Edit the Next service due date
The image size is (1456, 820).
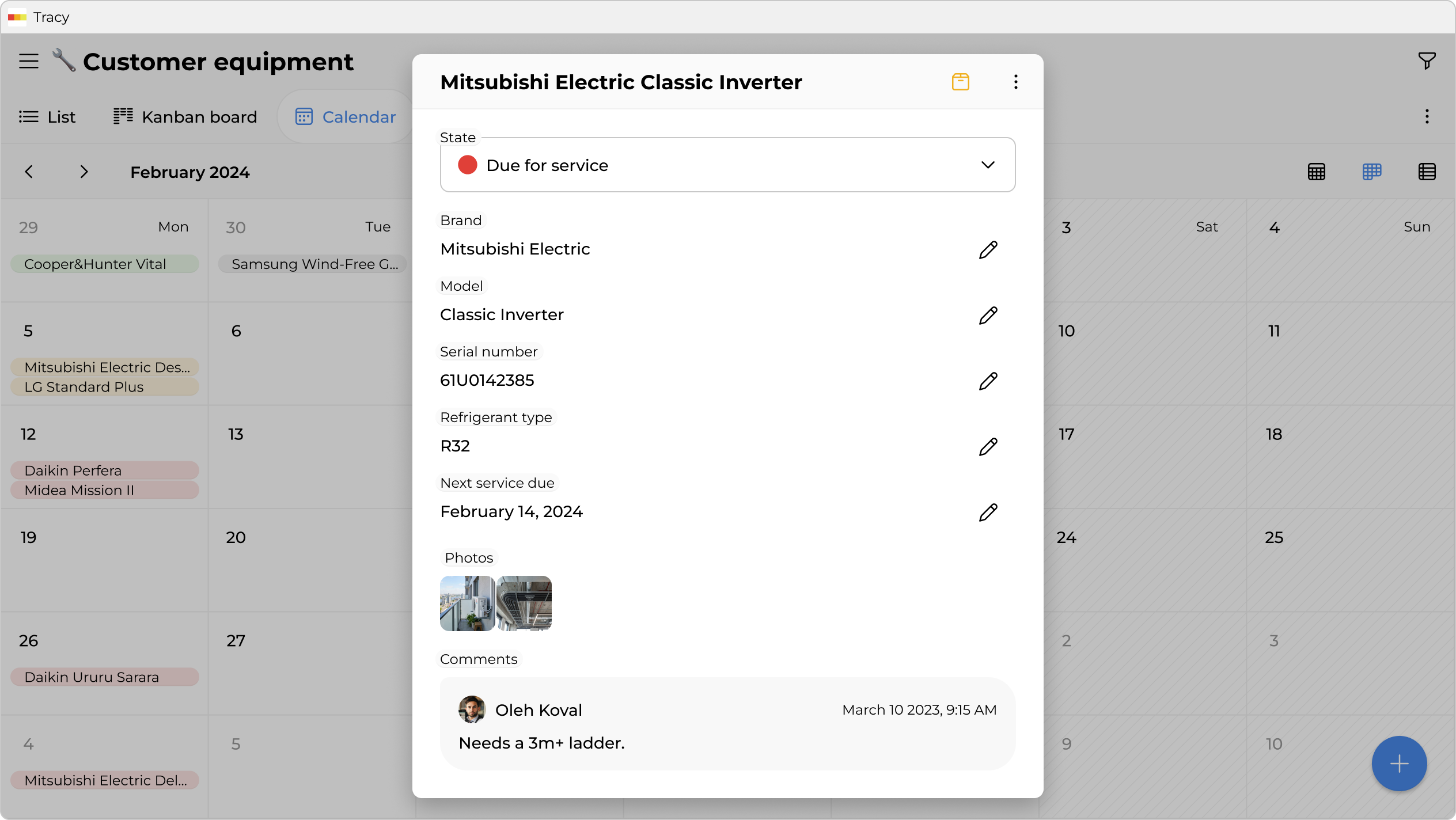point(988,512)
